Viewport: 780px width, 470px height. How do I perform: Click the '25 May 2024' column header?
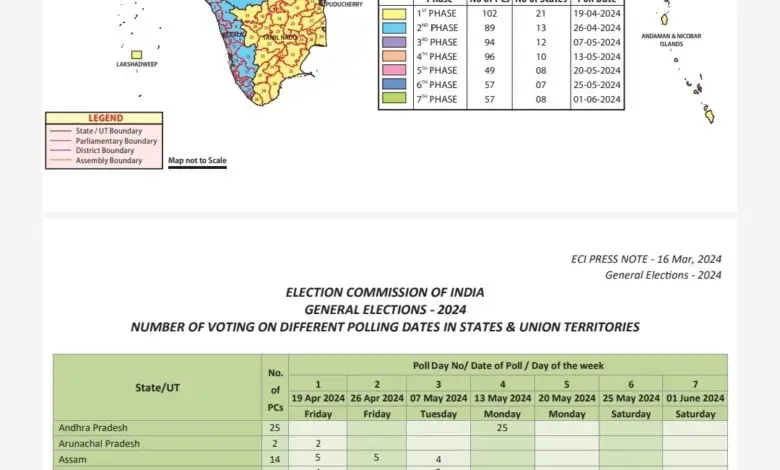[631, 398]
